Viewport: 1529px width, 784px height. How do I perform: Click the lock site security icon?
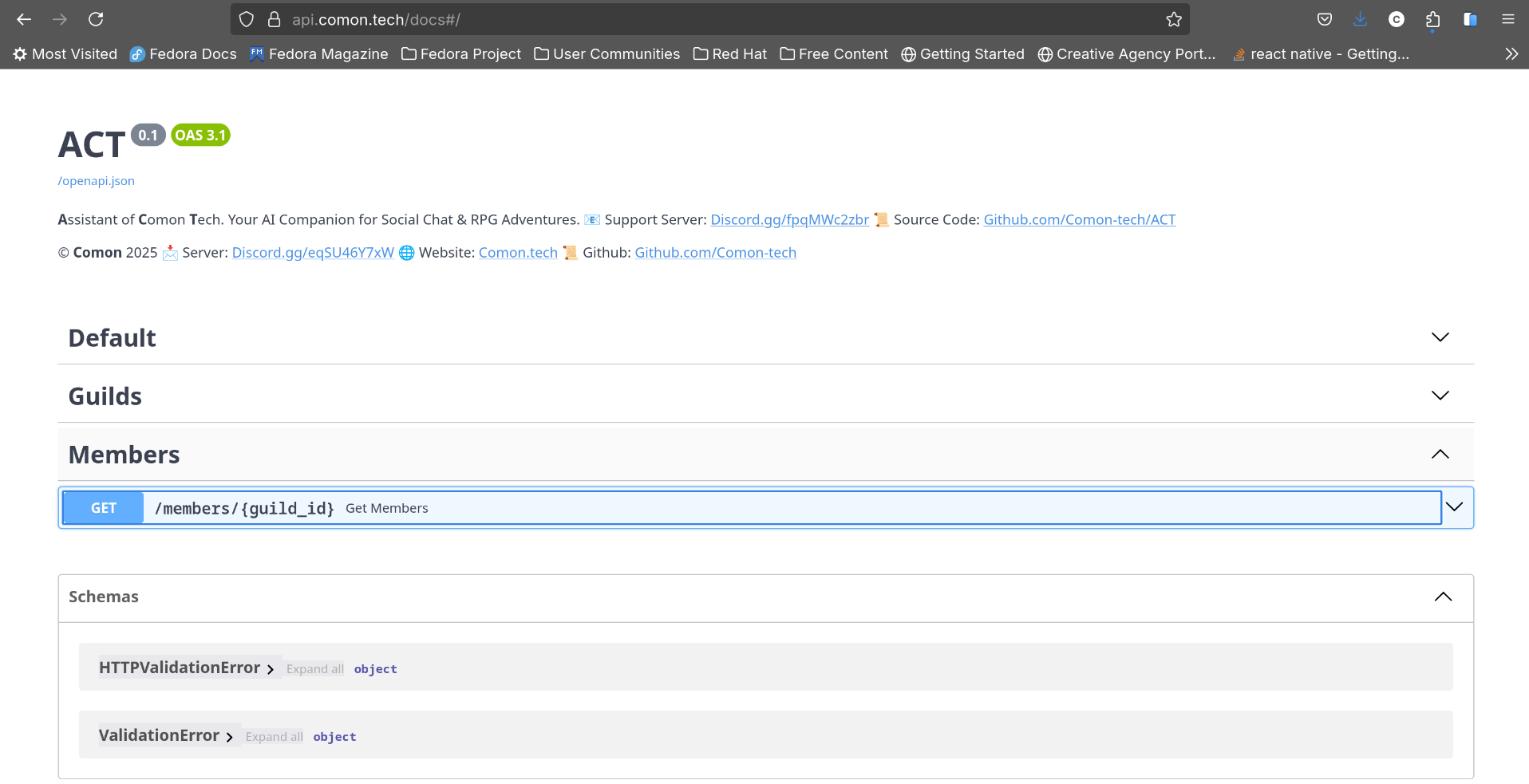[275, 19]
